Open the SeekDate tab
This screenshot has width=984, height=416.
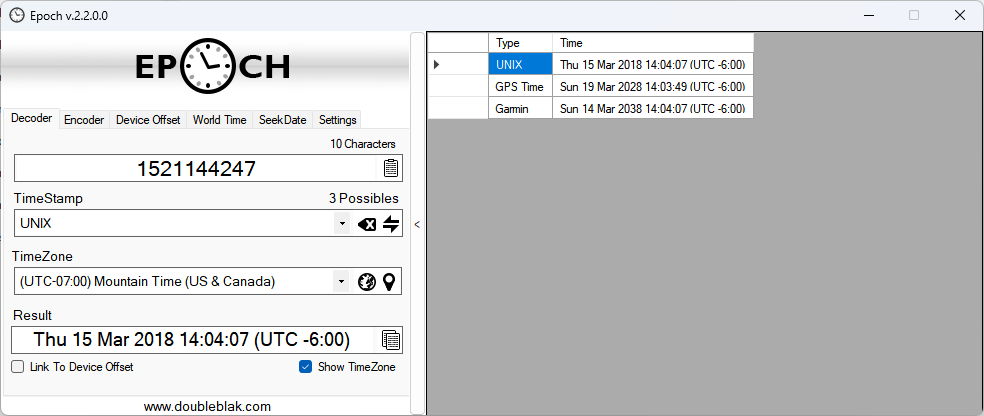pos(282,120)
